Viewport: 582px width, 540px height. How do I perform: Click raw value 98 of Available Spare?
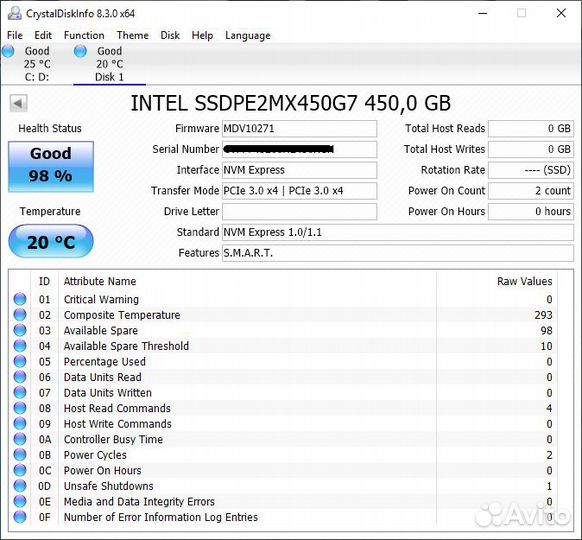546,330
